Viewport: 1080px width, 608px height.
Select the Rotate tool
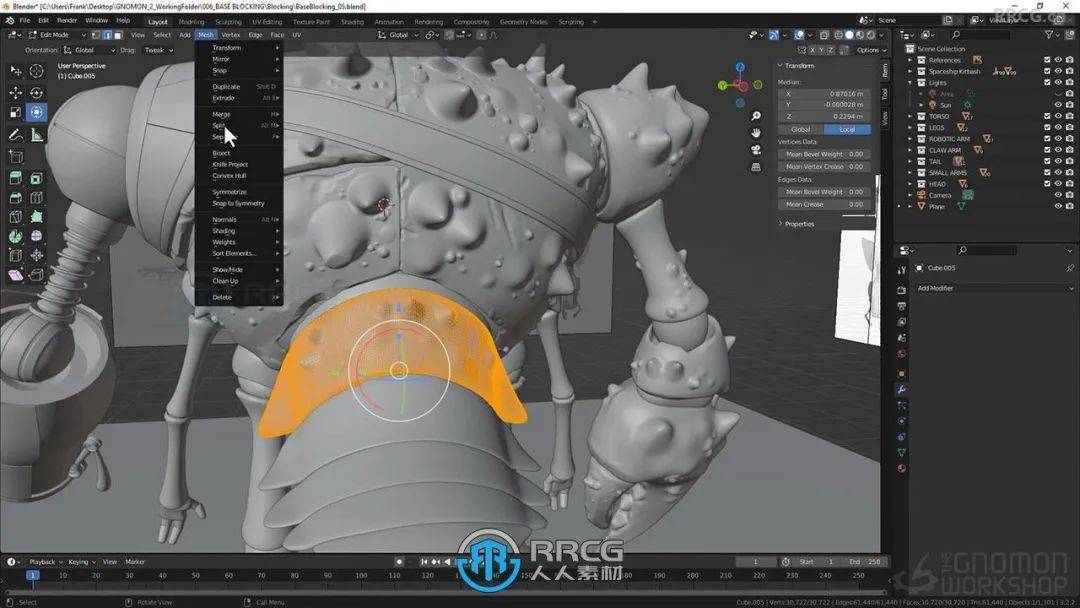click(34, 92)
